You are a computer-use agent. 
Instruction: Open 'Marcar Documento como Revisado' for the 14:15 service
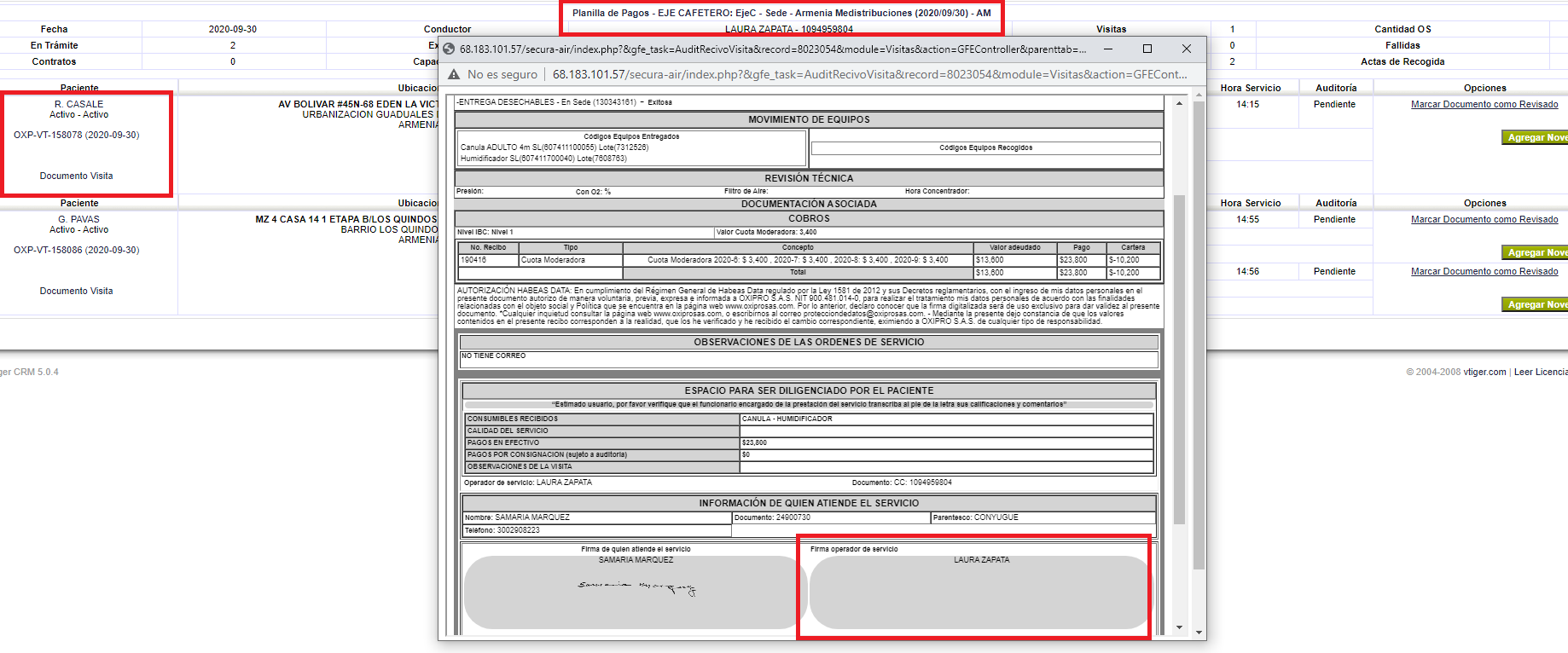[1484, 104]
